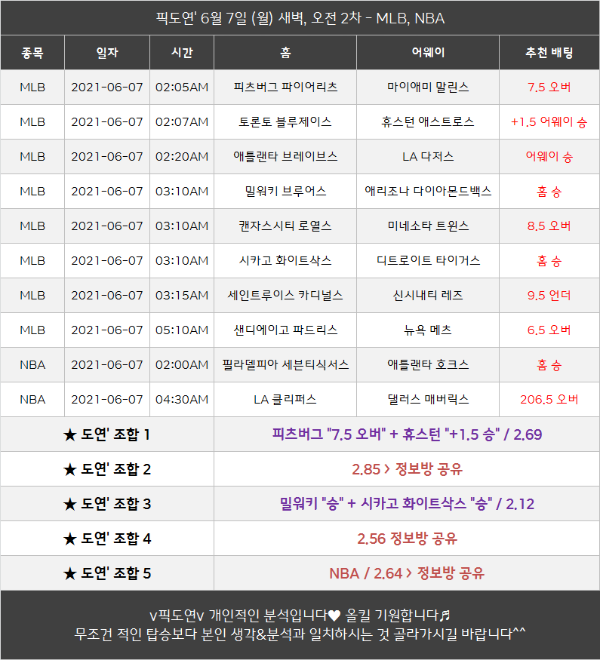Click the time cell '02:07AM'

[182, 122]
